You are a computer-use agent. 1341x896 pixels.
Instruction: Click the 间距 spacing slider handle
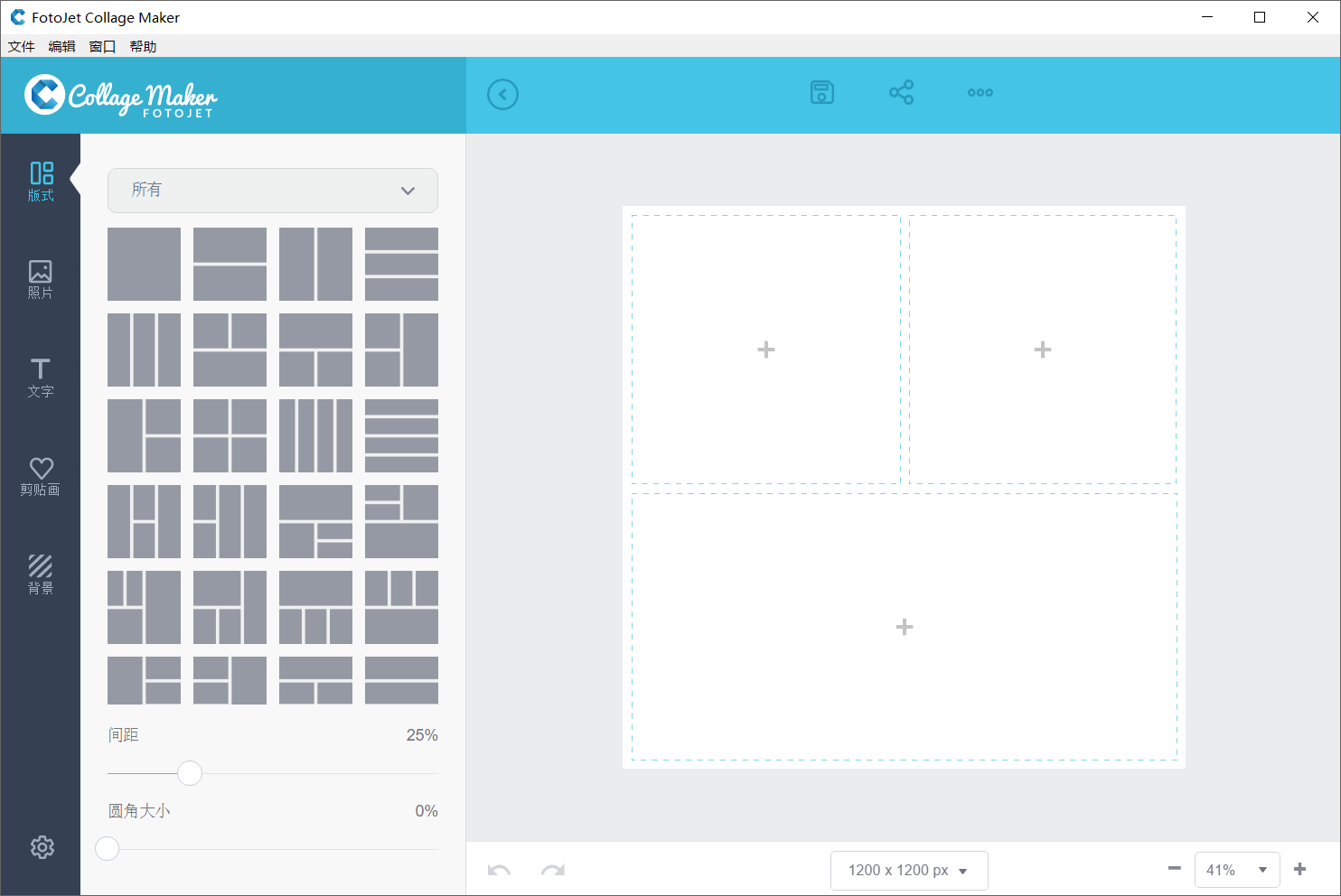coord(190,773)
